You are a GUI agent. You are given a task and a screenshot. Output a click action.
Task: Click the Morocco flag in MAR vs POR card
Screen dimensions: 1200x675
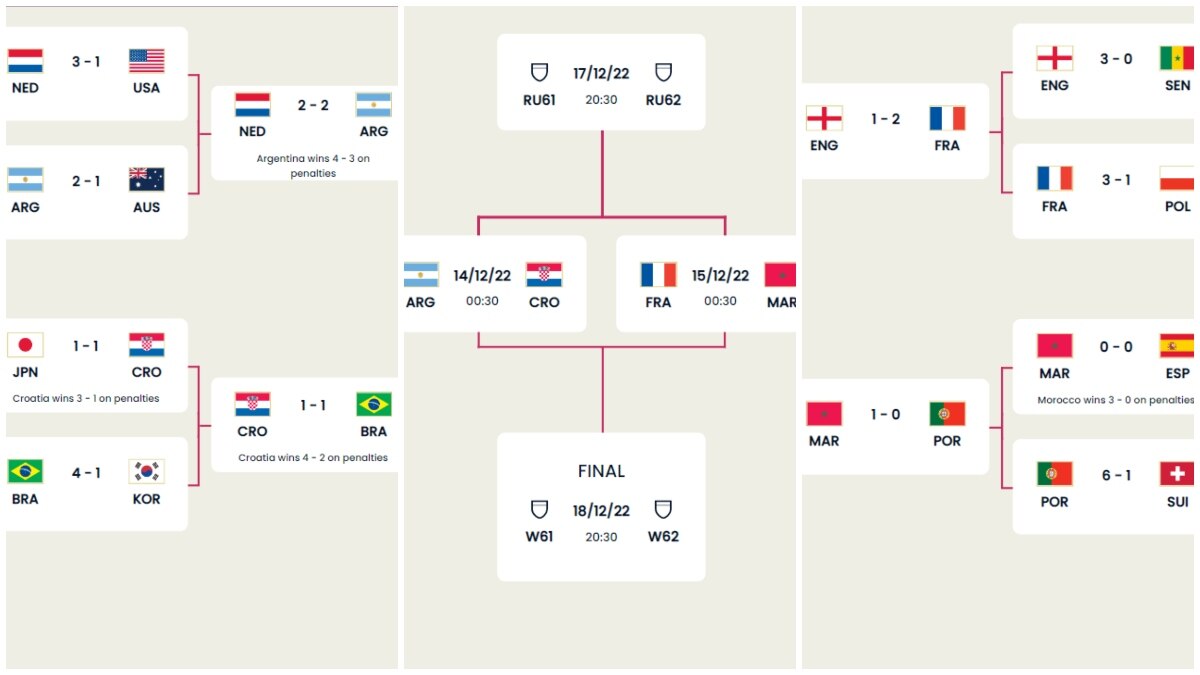824,415
